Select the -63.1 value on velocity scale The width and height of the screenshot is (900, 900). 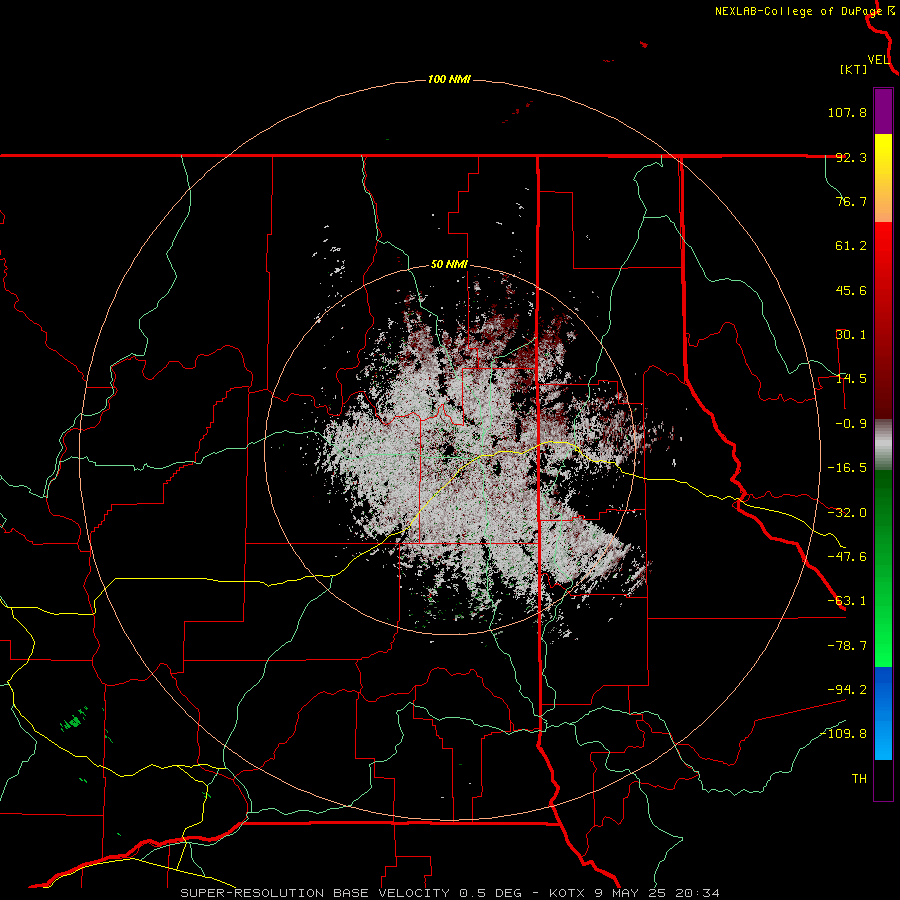coord(847,601)
